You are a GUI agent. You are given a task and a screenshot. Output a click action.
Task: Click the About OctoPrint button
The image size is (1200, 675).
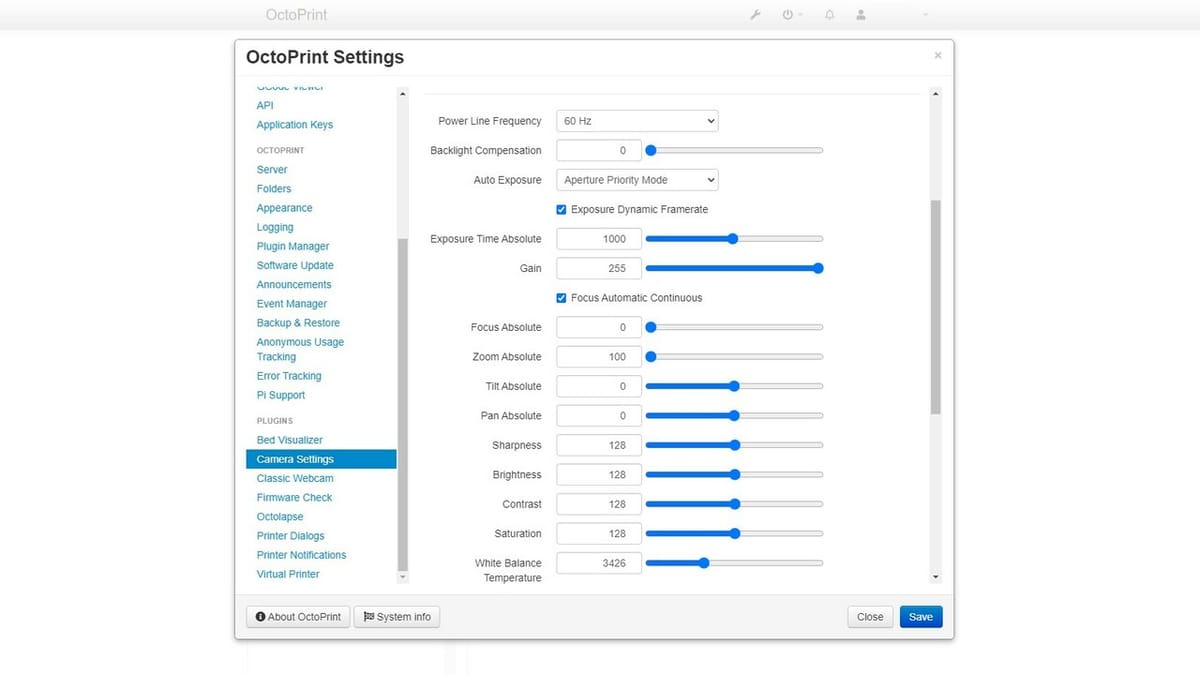[x=298, y=617]
